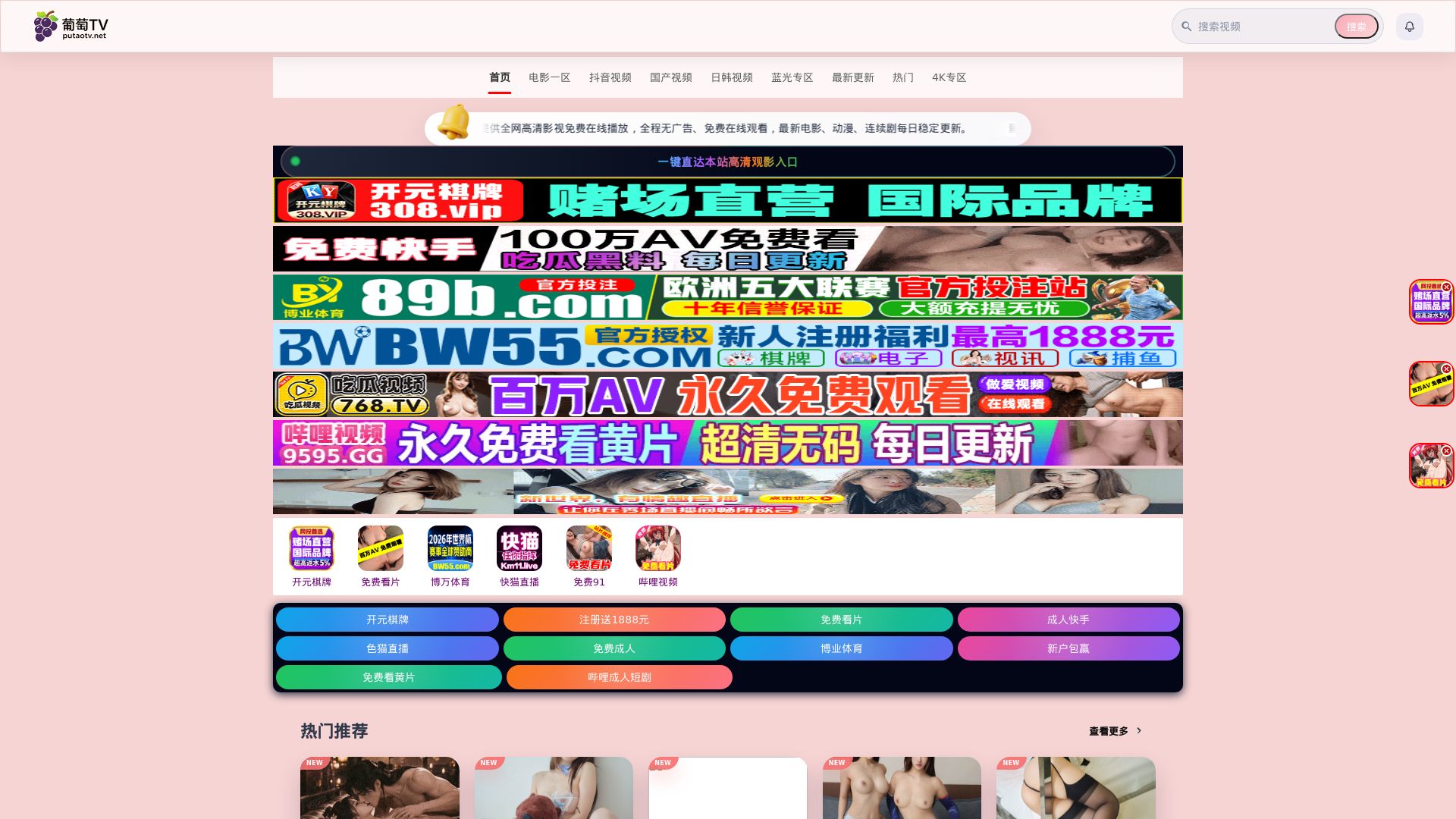Open the 768.TV banner ad
Viewport: 1456px width, 819px height.
click(x=728, y=394)
